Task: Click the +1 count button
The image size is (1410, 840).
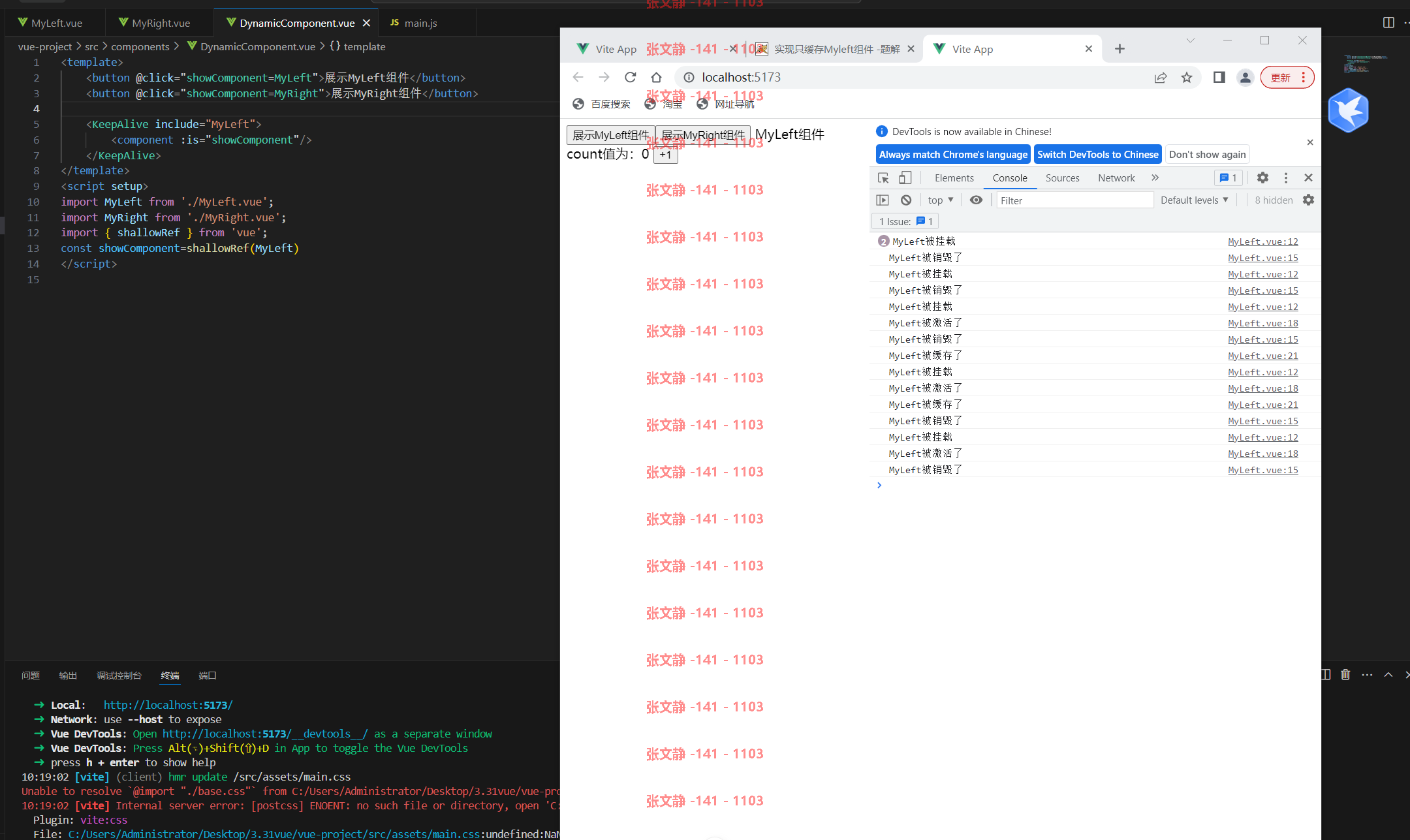Action: point(665,155)
